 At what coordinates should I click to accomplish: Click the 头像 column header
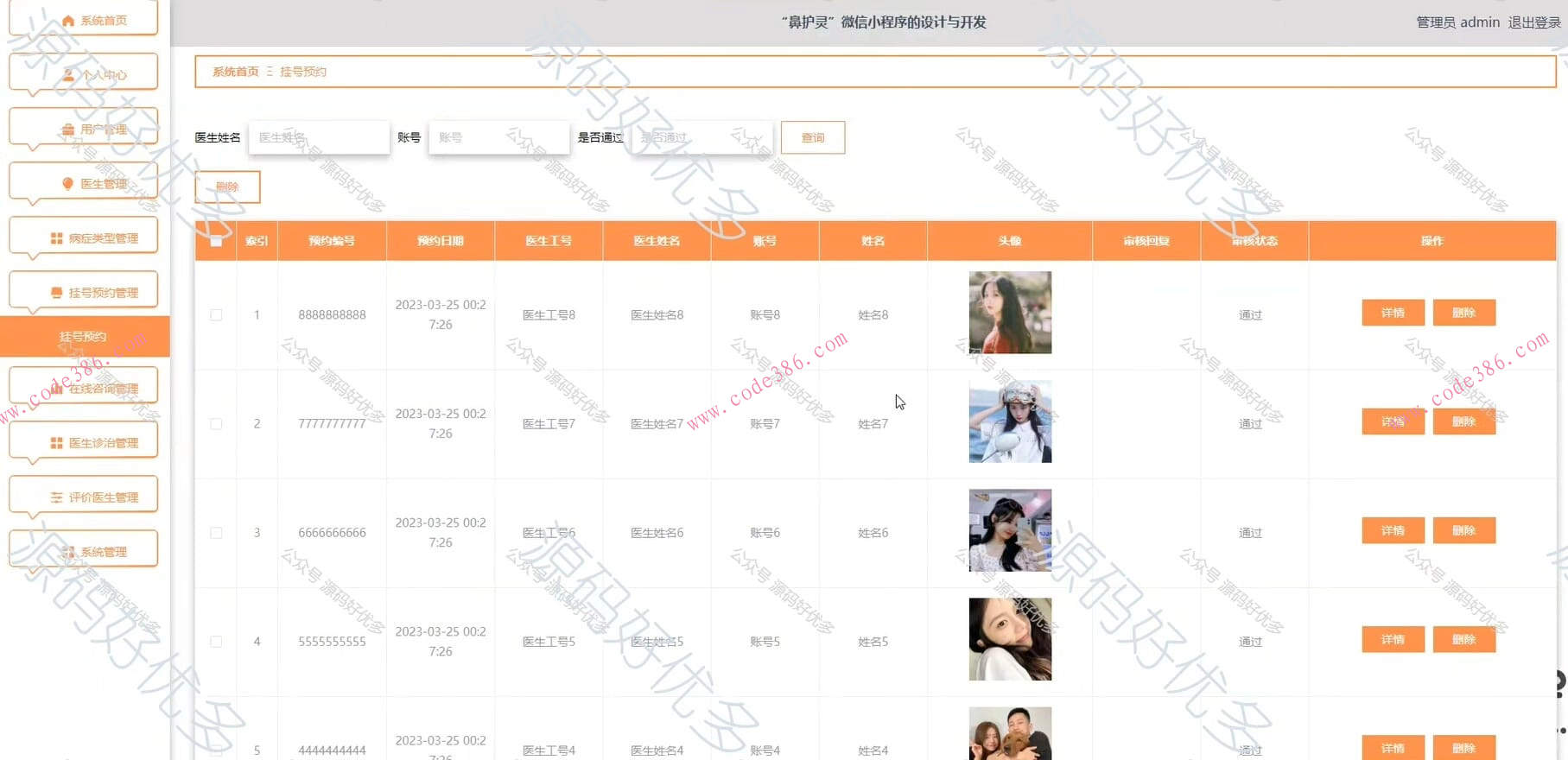[x=1010, y=241]
